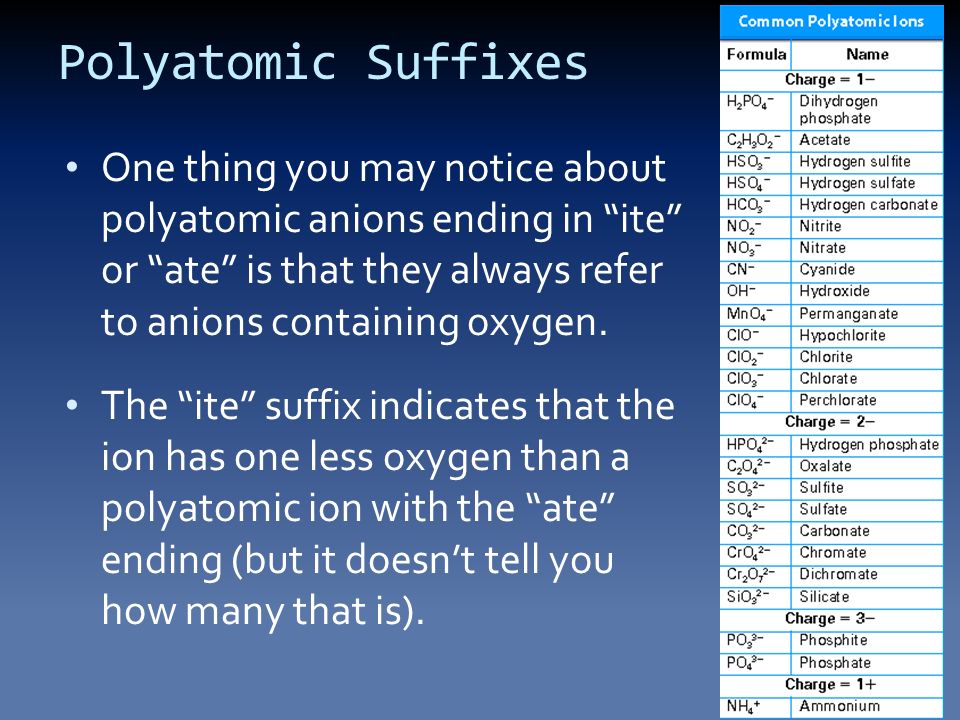Screen dimensions: 960x720
Task: Click the "Sulfite" name cell
Action: click(x=867, y=488)
